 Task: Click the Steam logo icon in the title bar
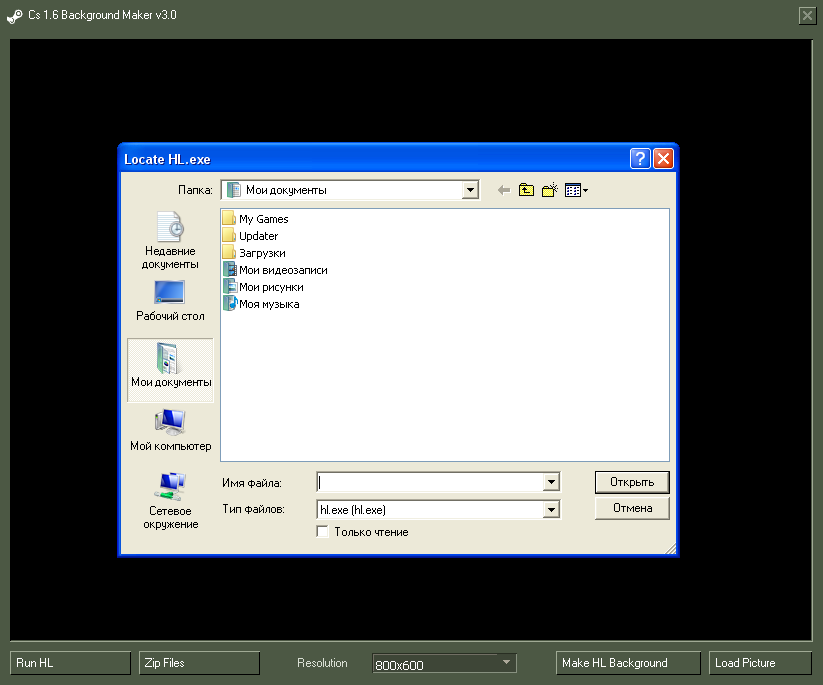tap(14, 16)
